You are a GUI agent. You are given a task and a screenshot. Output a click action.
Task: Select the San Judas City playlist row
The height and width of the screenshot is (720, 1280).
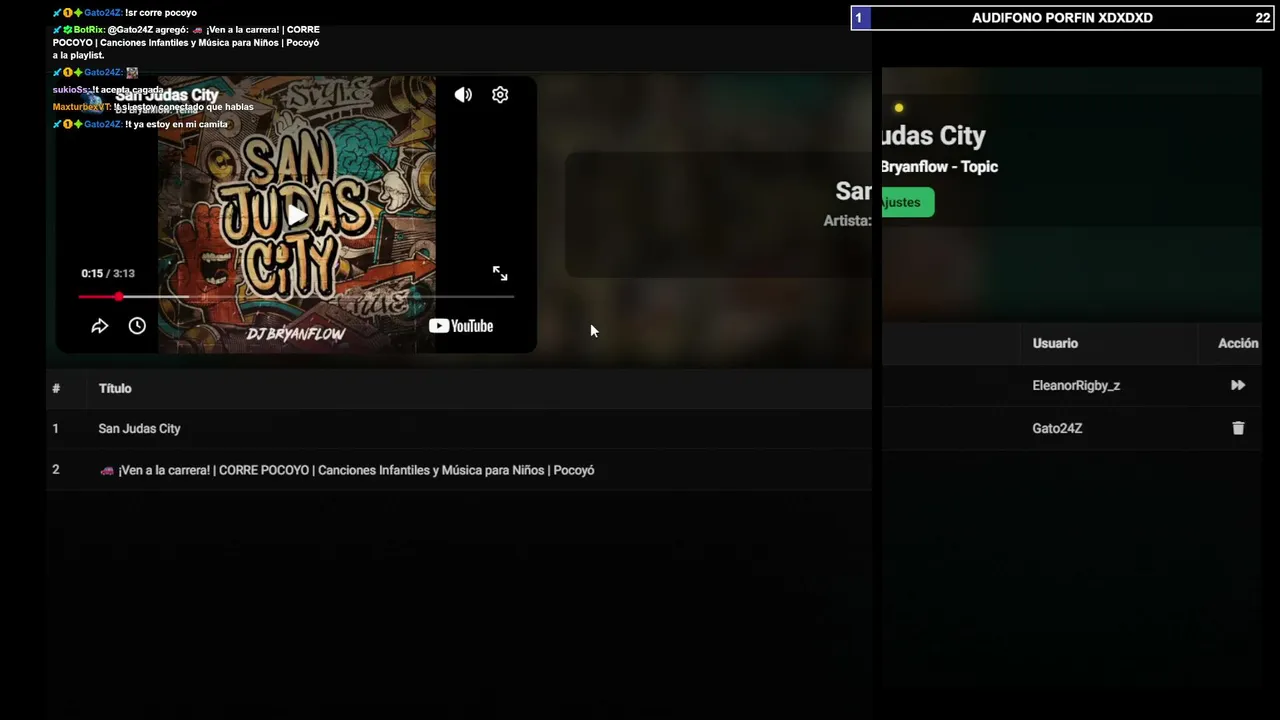coord(459,428)
